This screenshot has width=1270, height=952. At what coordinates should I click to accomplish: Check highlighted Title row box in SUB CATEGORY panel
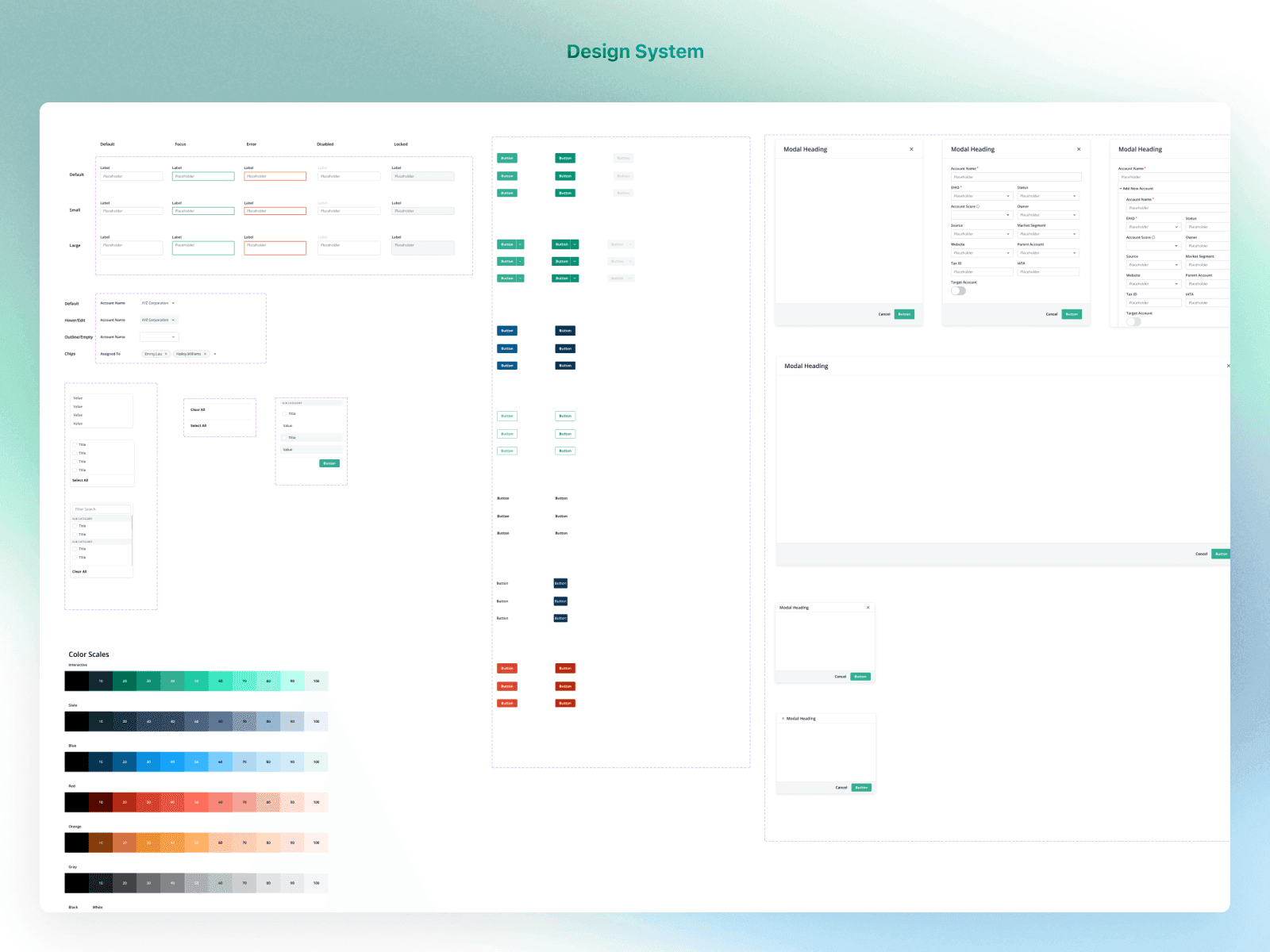coord(285,438)
